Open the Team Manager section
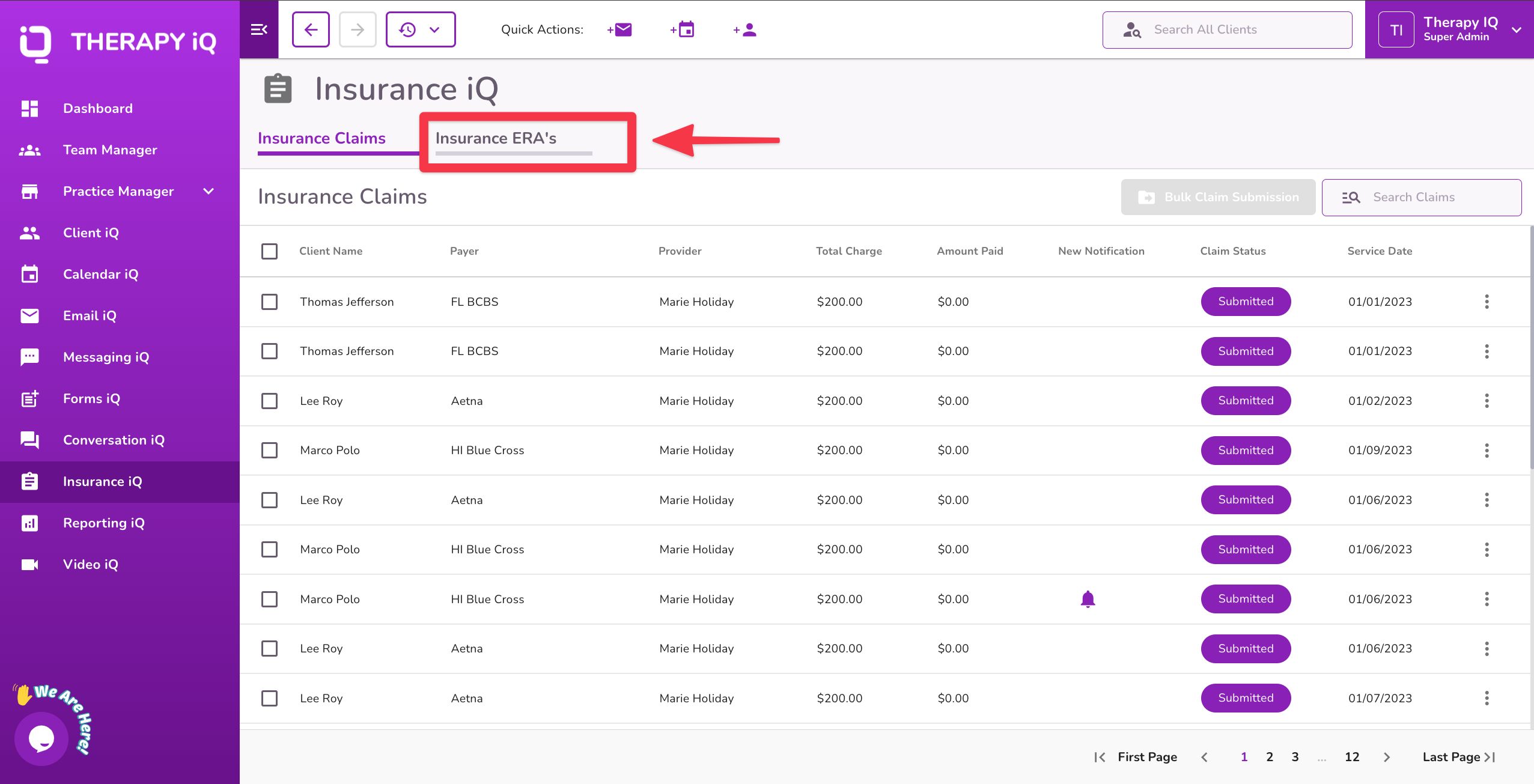 coord(110,150)
